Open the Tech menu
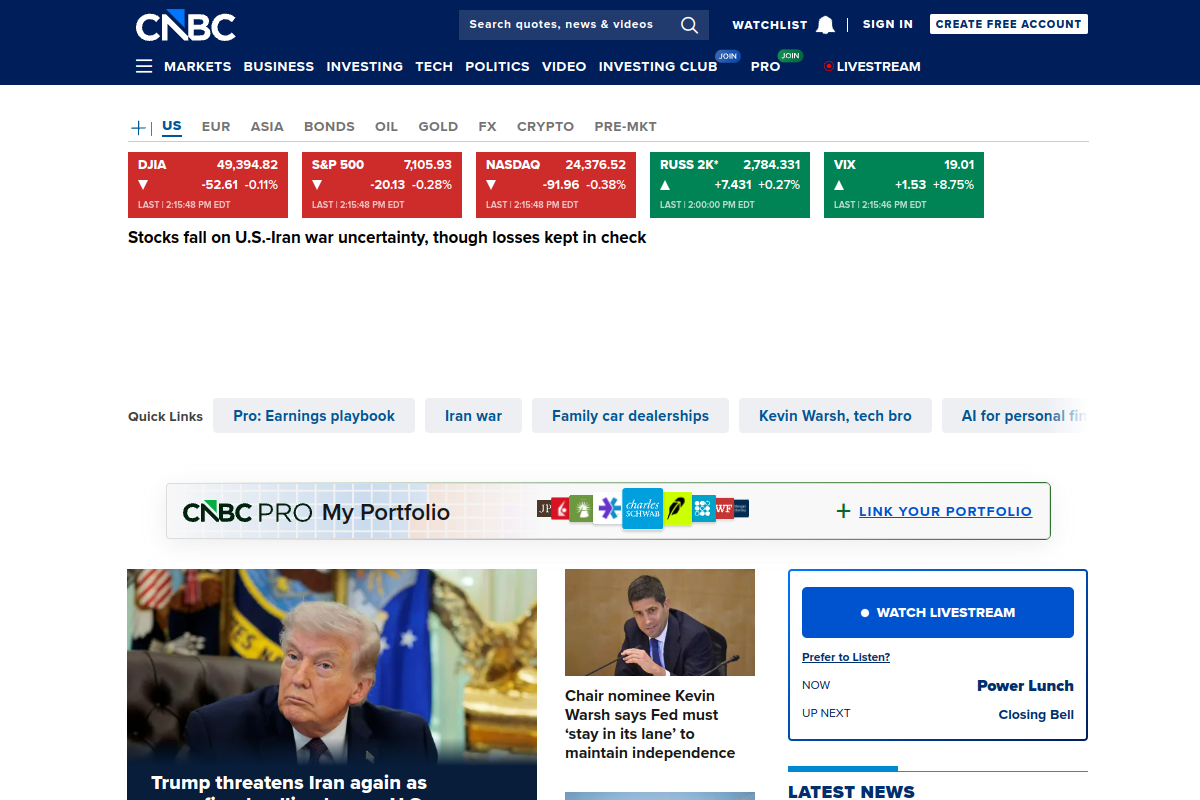 click(x=434, y=67)
